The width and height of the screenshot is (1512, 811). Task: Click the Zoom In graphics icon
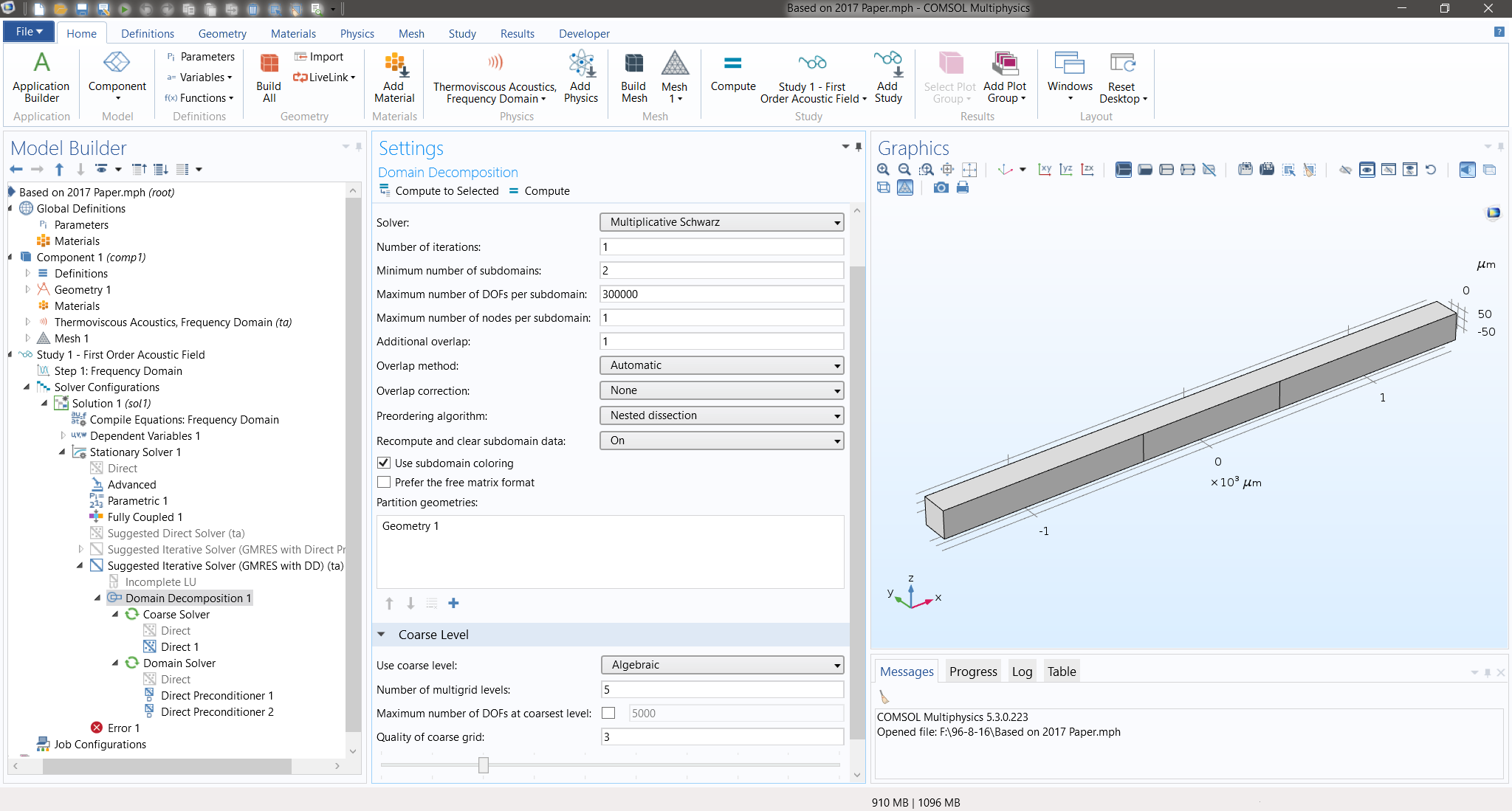coord(883,170)
